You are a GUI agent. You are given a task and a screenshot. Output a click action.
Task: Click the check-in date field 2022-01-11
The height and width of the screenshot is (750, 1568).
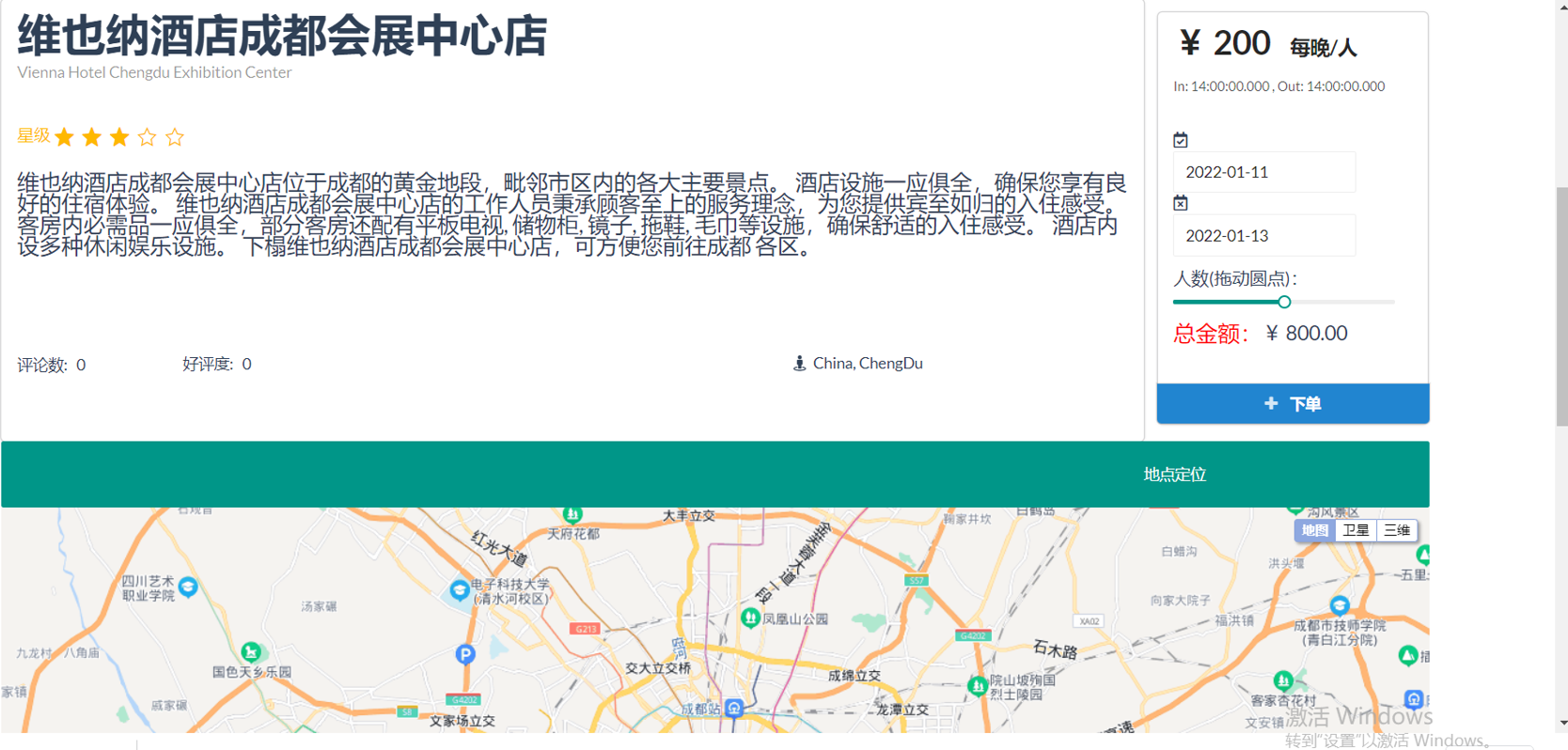1264,172
